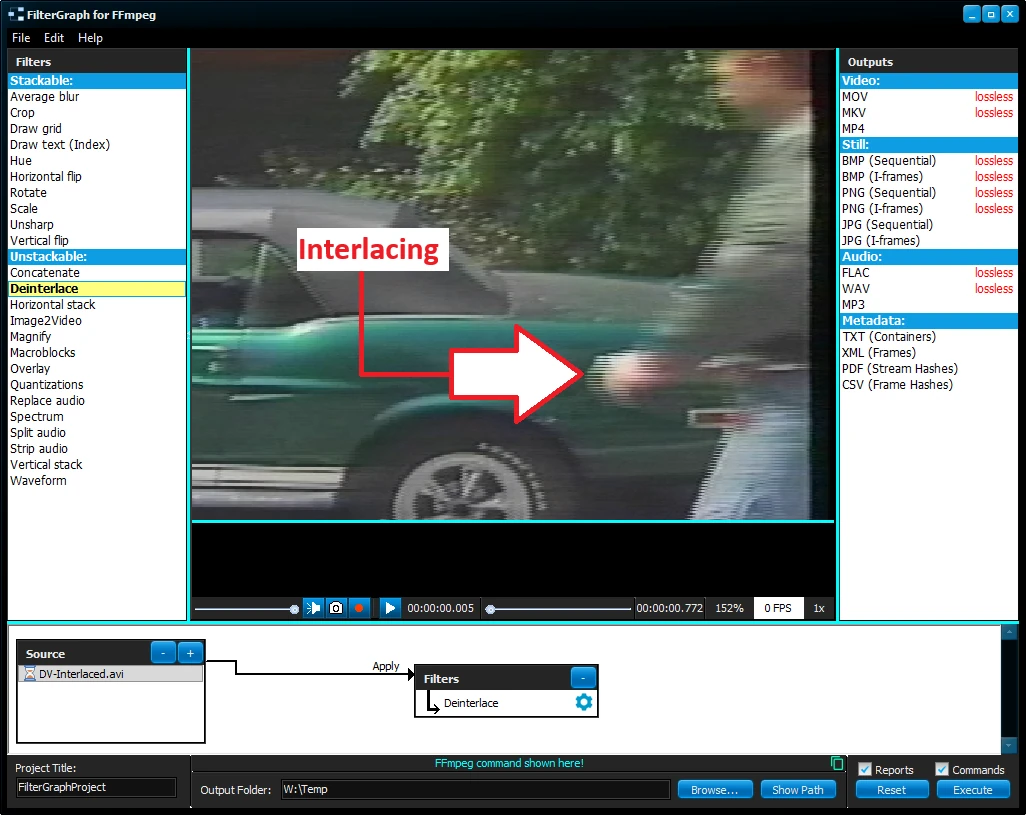Click the plus button in Source panel
Screen dimensions: 1026x815
click(x=190, y=653)
